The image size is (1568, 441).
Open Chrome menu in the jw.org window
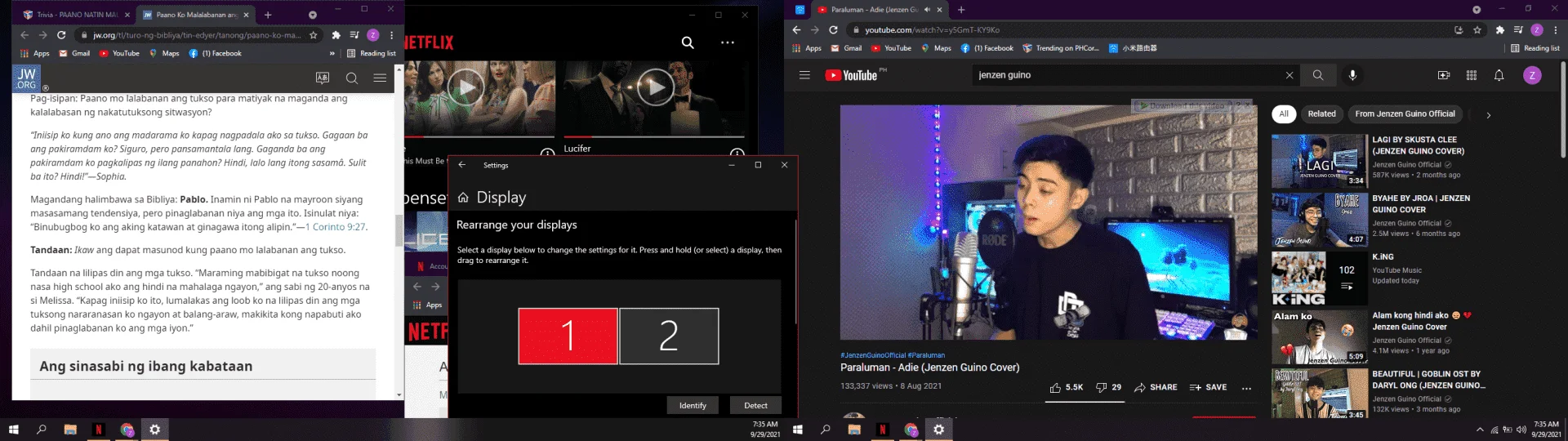coord(392,35)
